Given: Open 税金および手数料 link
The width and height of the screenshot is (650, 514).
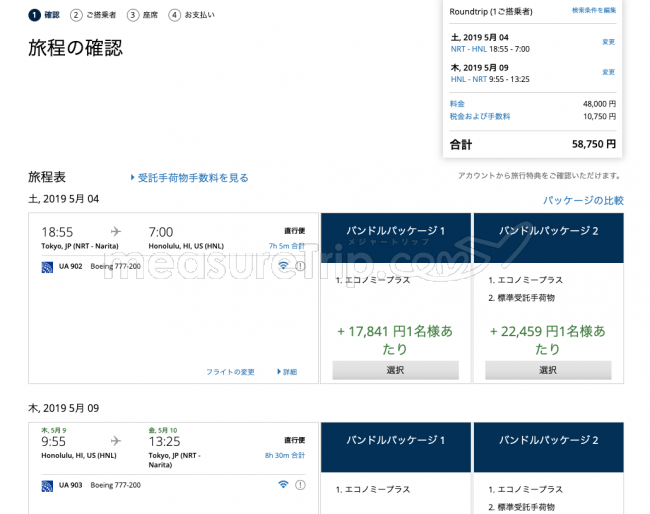Looking at the screenshot, I should click(x=480, y=116).
